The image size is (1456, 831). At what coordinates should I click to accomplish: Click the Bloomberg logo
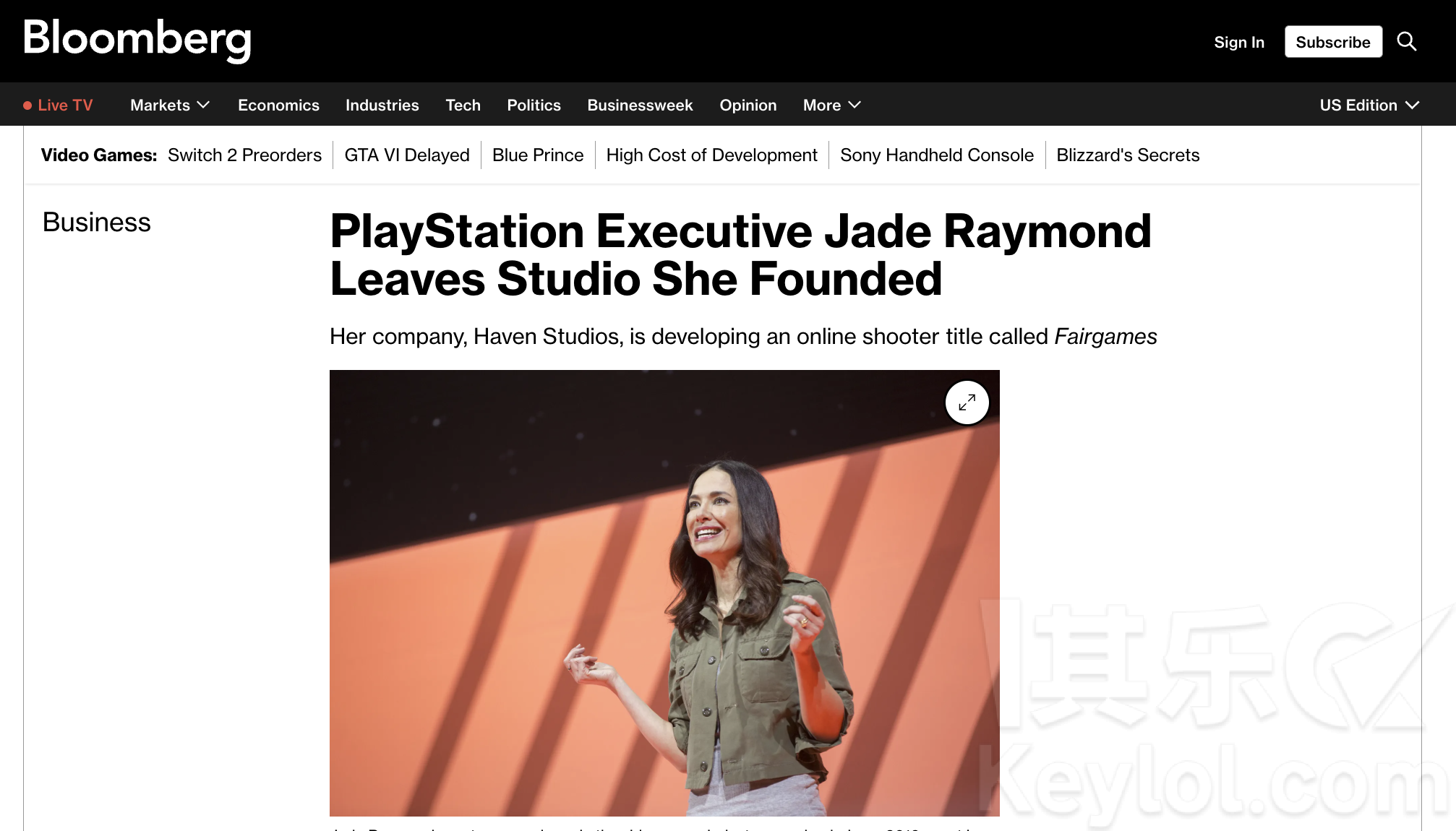click(137, 40)
